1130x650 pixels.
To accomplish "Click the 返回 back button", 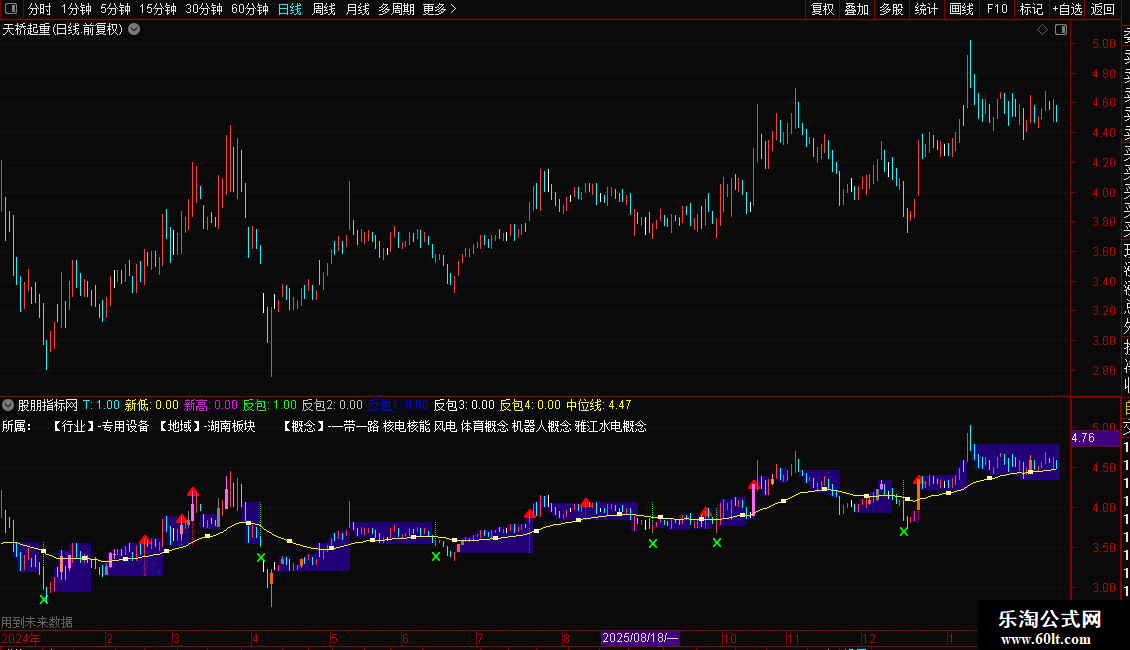I will (x=1103, y=9).
